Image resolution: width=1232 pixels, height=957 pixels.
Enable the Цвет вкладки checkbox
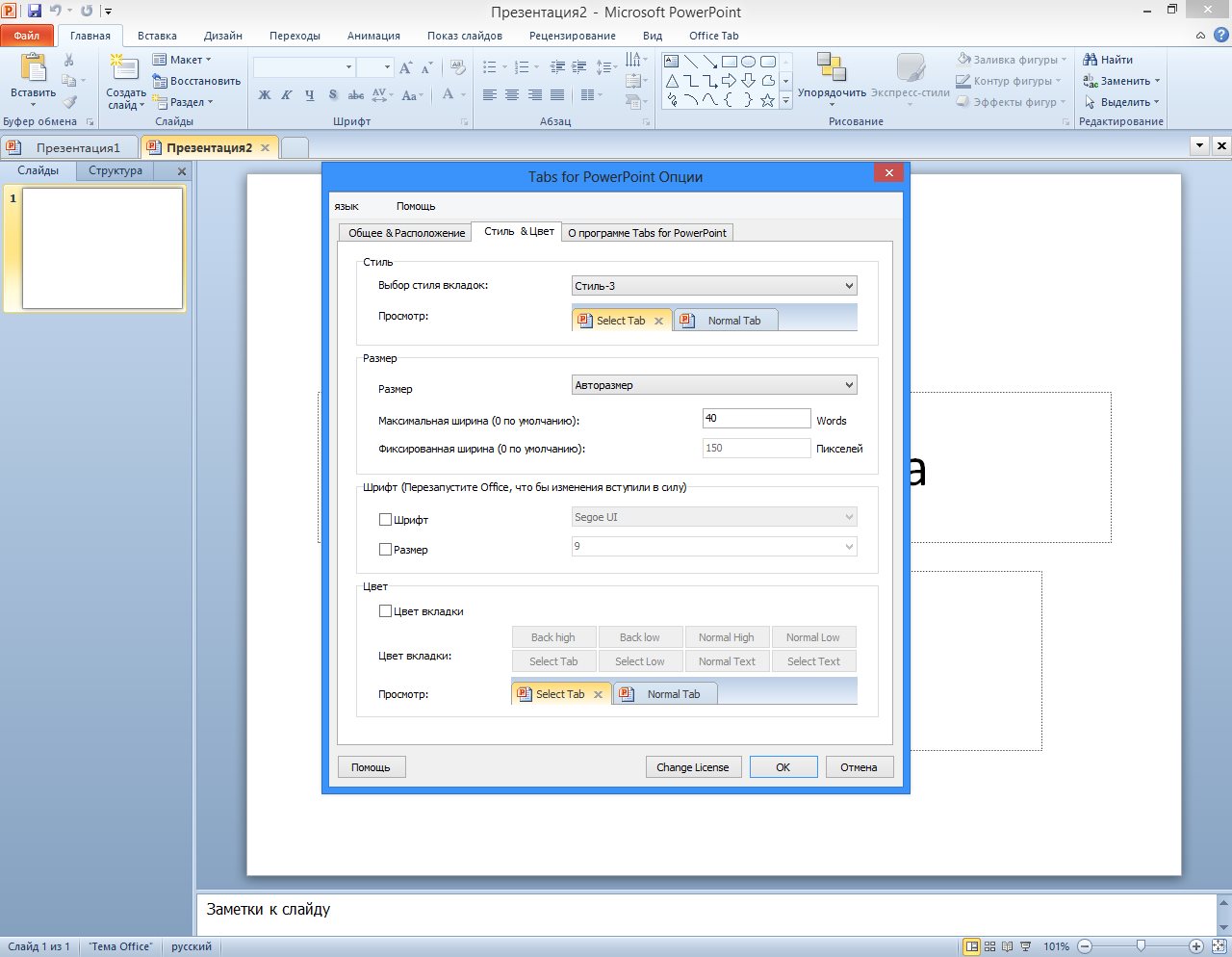(385, 611)
